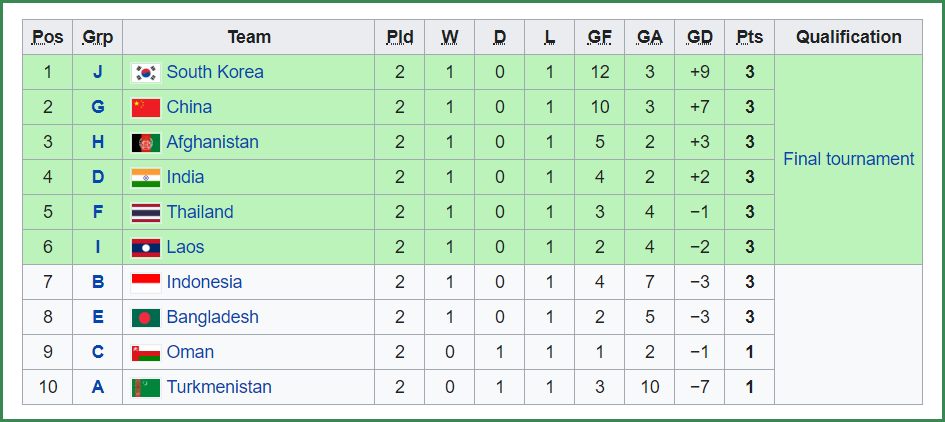
Task: Click the Laos flag icon
Action: 146,247
